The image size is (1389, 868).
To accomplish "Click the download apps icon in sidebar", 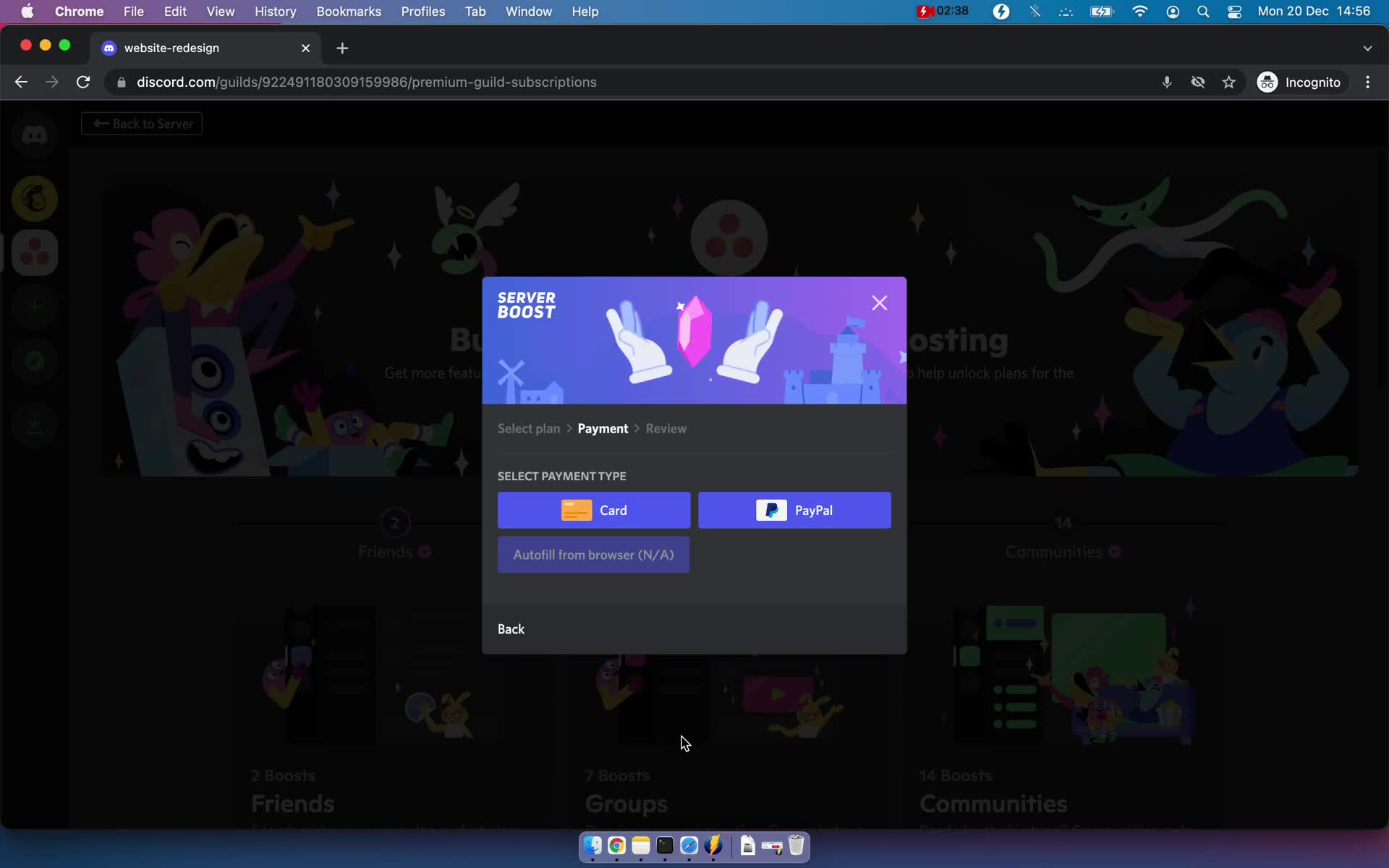I will point(34,425).
